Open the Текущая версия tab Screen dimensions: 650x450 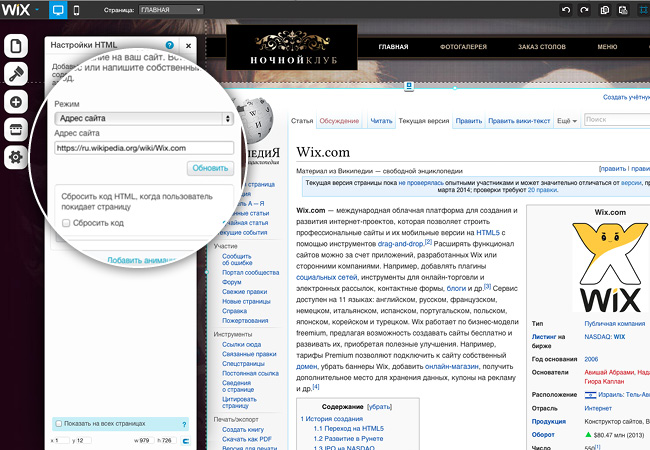(424, 121)
